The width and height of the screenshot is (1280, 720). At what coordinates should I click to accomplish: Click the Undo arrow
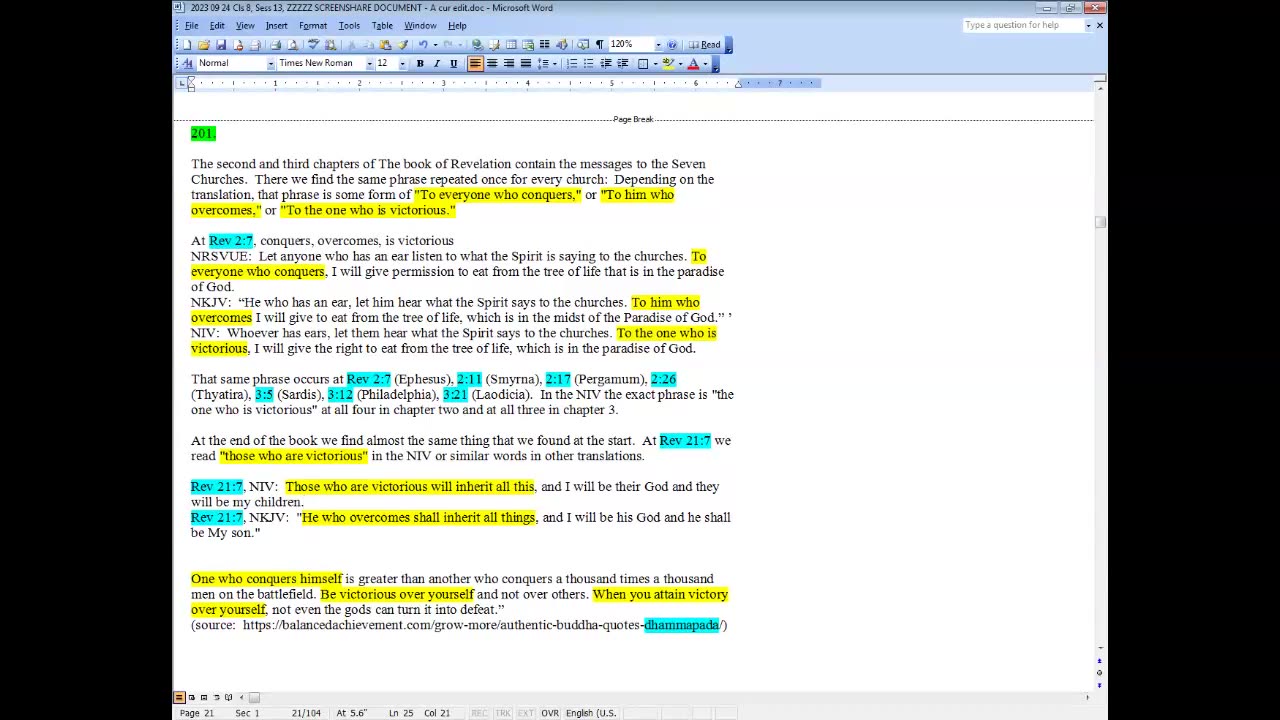[423, 44]
